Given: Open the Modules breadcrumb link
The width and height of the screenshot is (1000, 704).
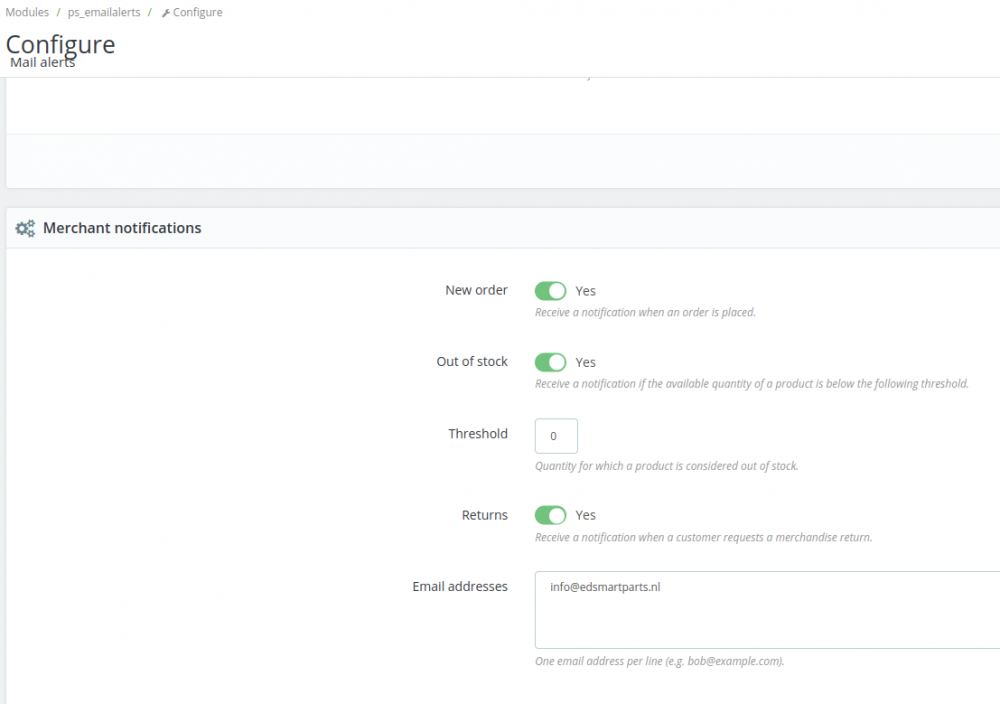Looking at the screenshot, I should click(27, 13).
